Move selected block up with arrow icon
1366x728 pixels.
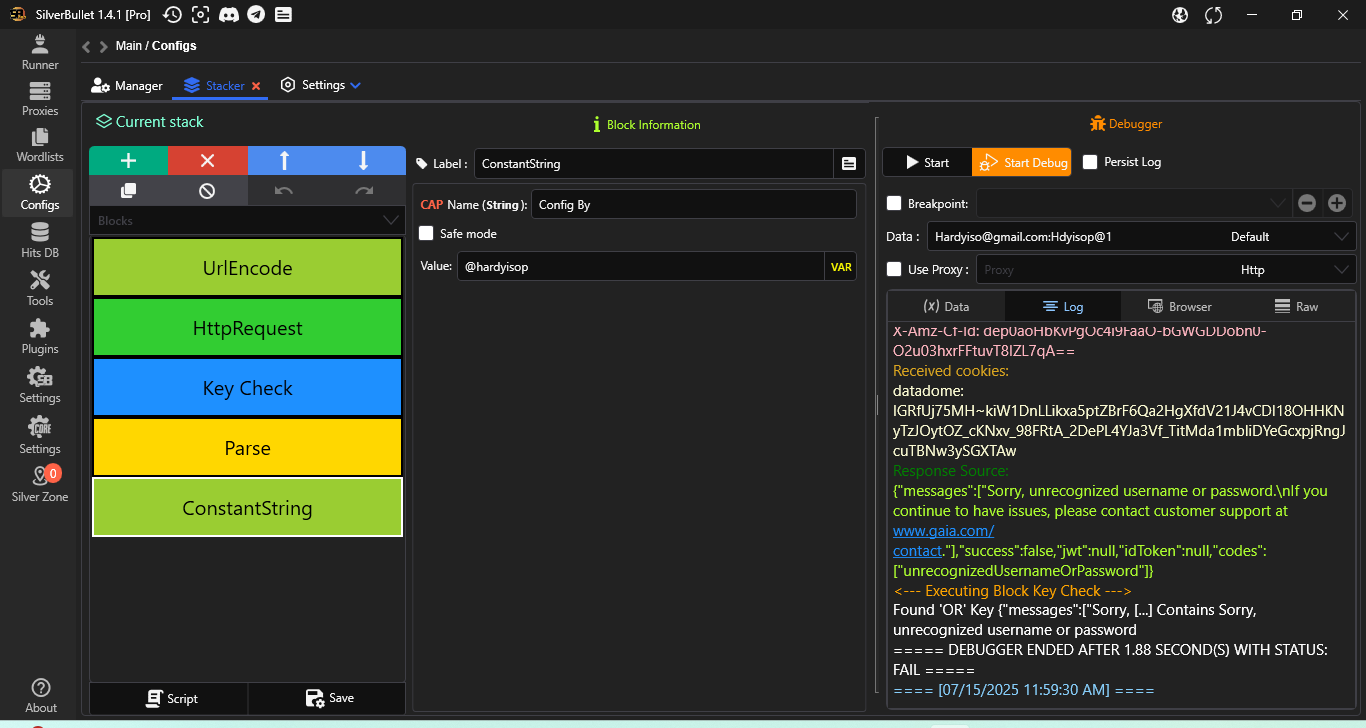[285, 161]
